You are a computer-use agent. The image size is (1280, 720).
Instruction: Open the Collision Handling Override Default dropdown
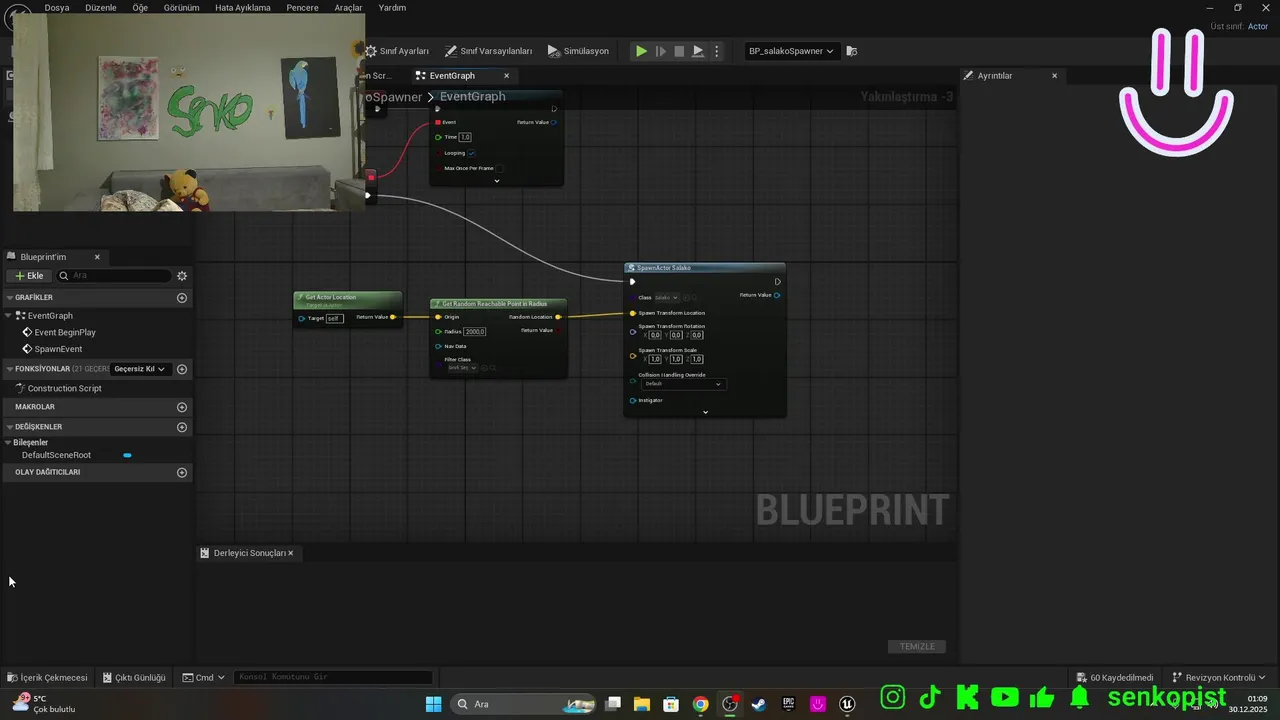coord(683,384)
